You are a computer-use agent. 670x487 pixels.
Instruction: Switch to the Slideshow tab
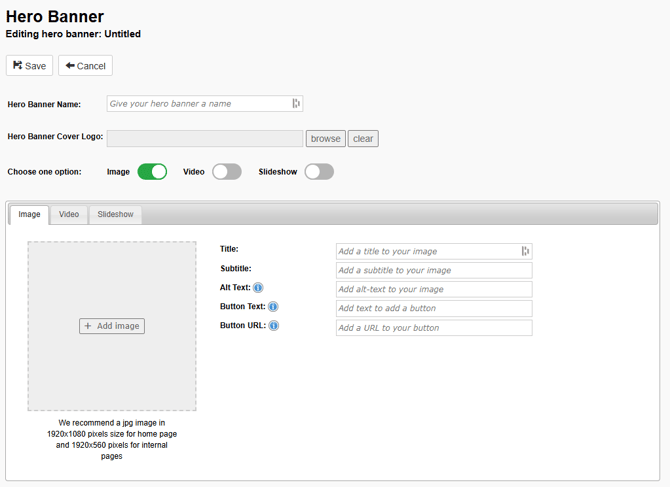coord(115,215)
